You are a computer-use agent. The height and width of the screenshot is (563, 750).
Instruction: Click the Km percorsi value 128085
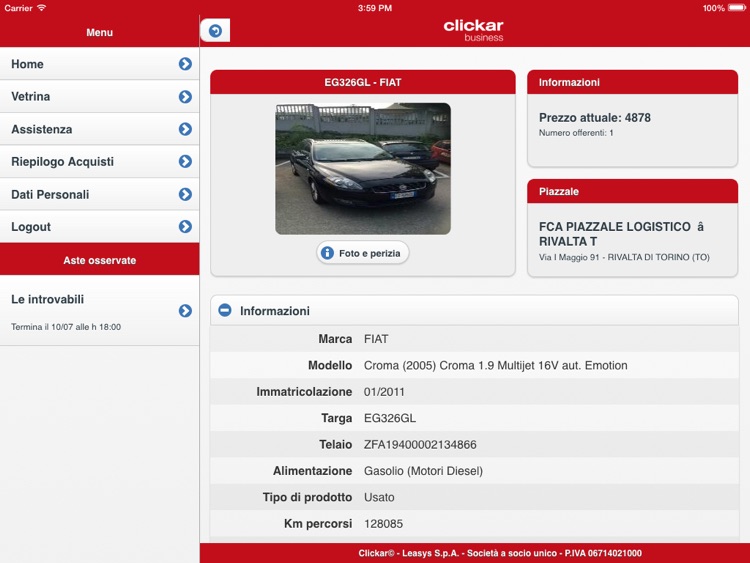(x=383, y=524)
